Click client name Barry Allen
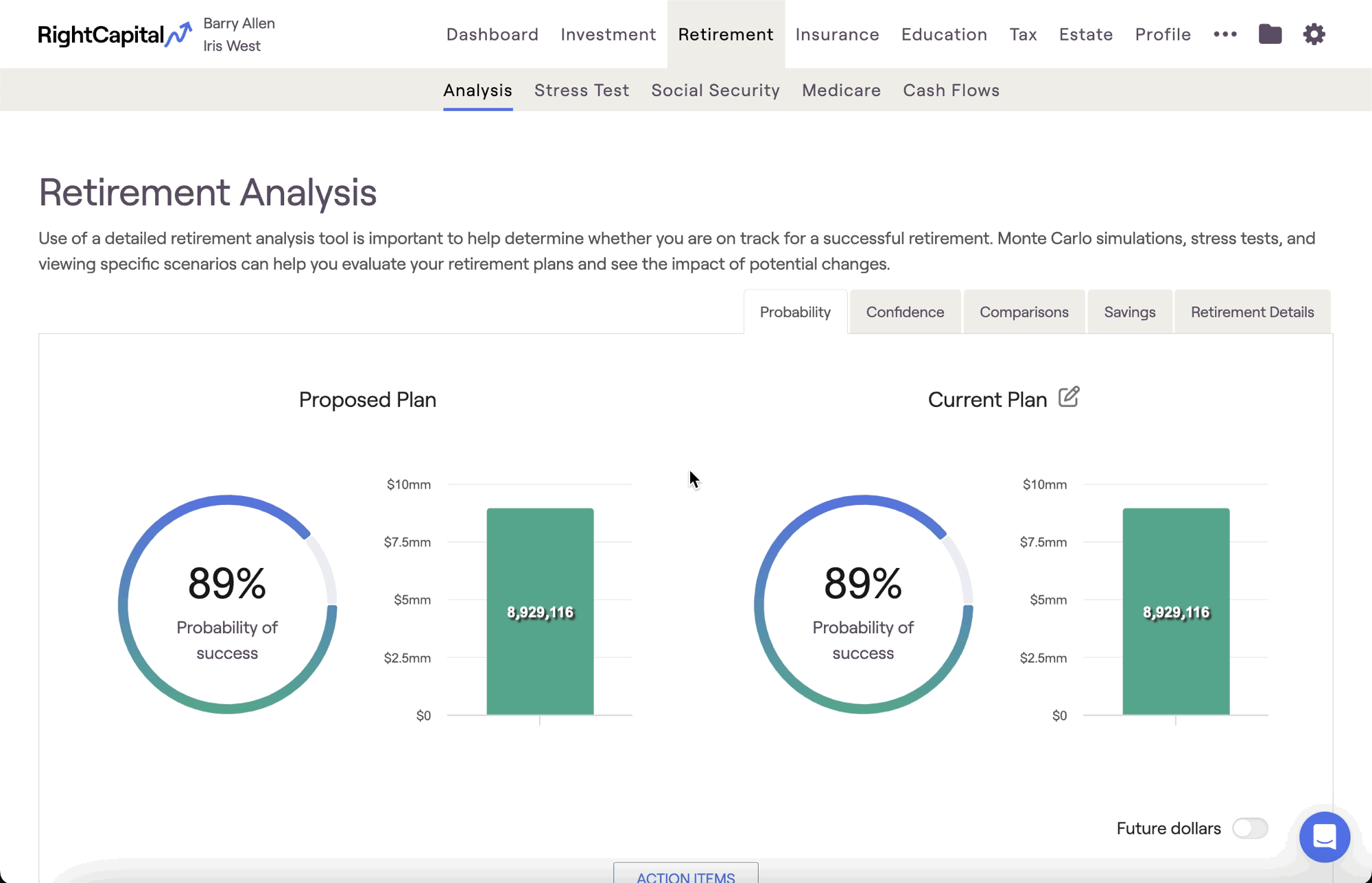The image size is (1372, 883). coord(239,23)
